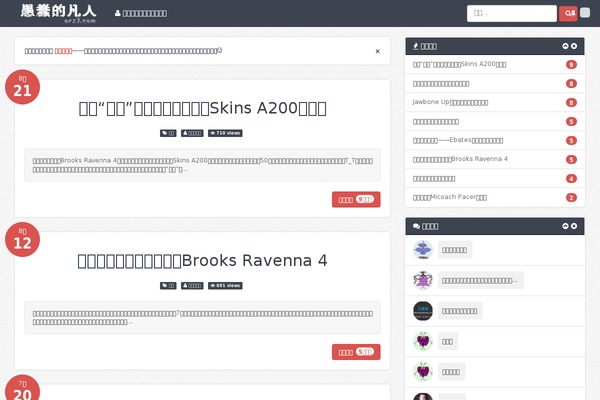
Task: Click the tag badge under Skins A200 title
Action: pos(168,133)
